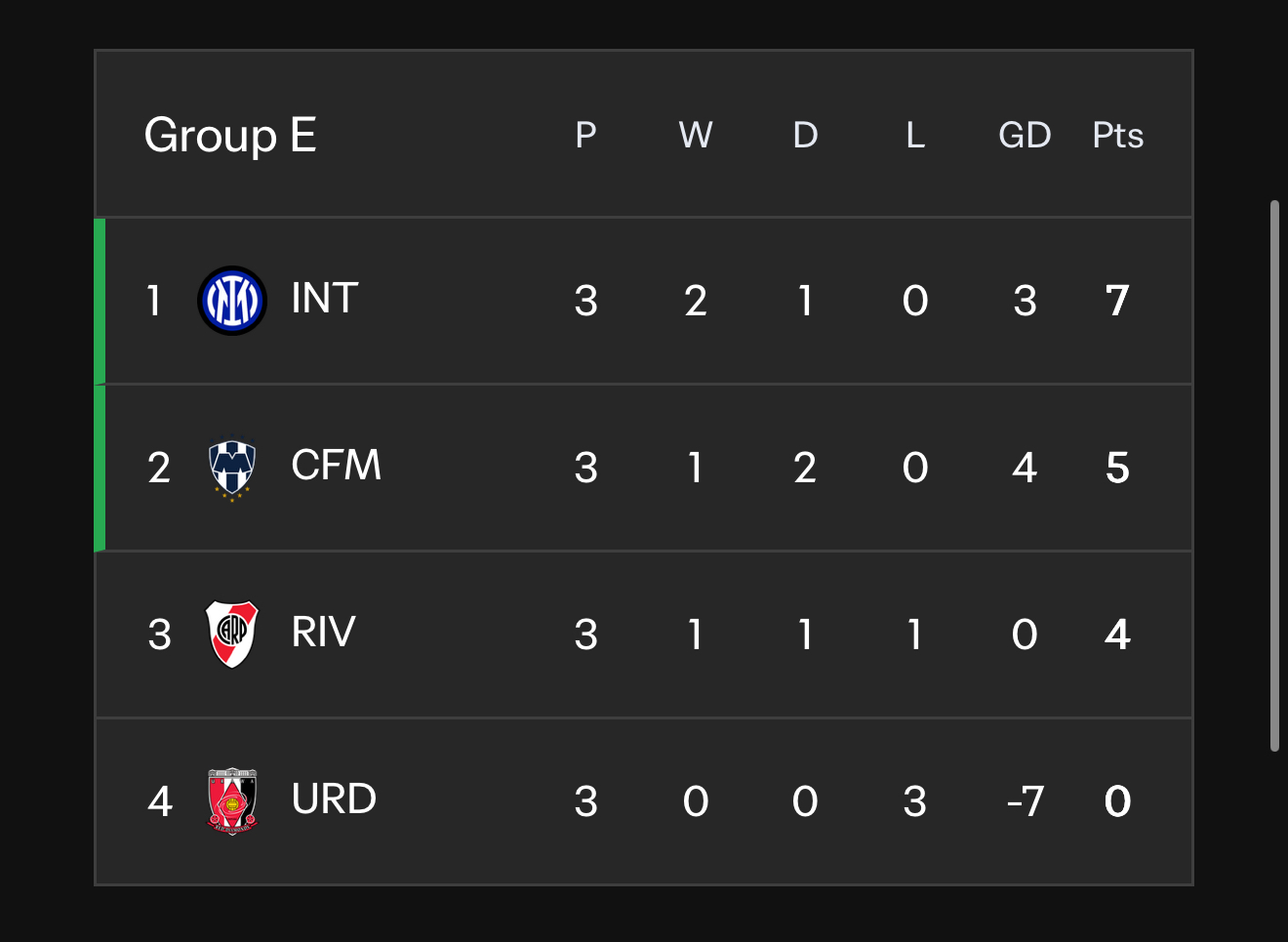Image resolution: width=1288 pixels, height=942 pixels.
Task: Open the RIV team link
Action: [323, 633]
